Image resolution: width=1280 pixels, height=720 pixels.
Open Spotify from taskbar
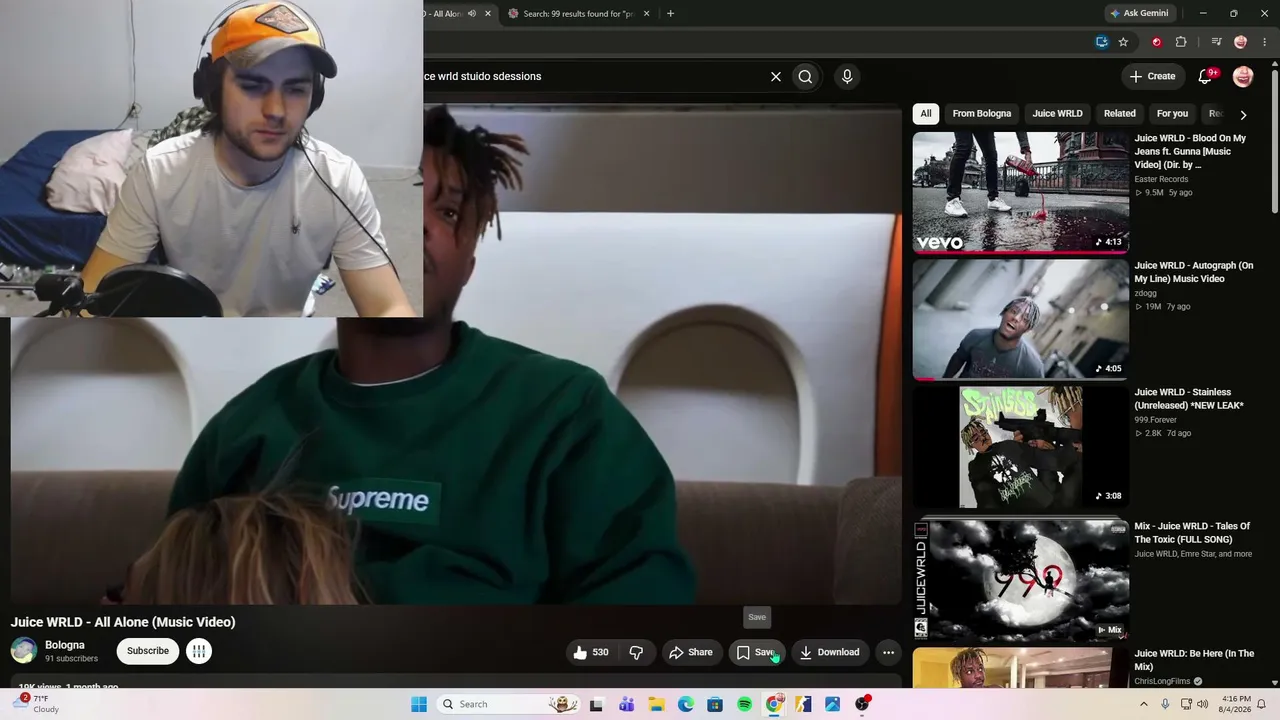click(744, 704)
